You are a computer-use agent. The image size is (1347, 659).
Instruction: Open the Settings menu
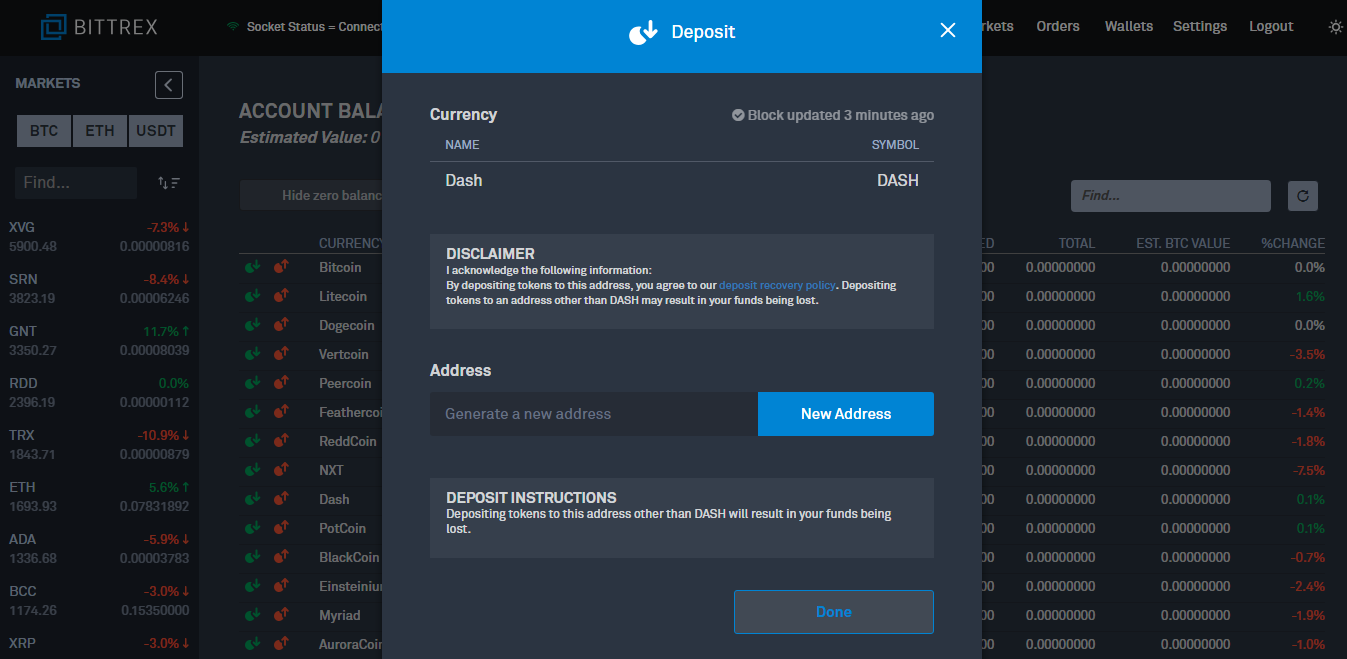1200,27
